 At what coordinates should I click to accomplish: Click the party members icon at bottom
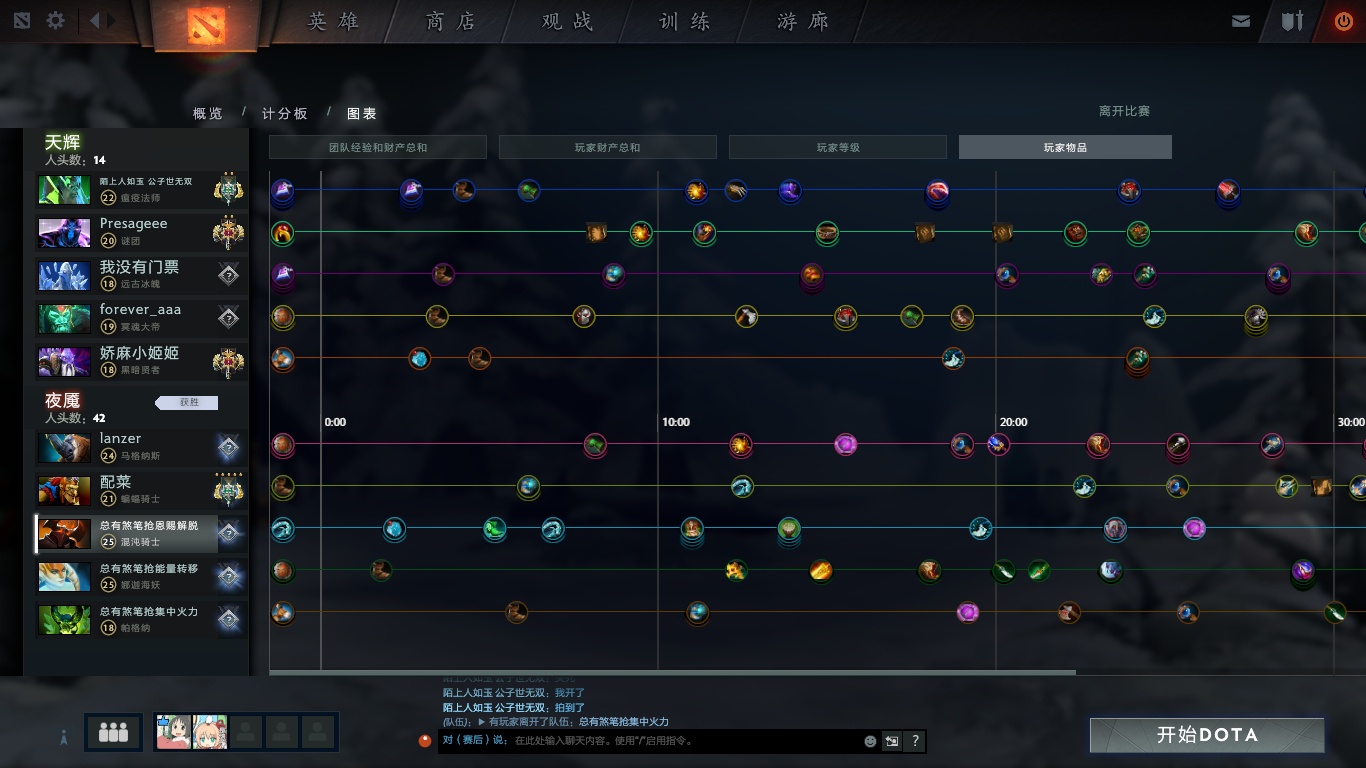[x=113, y=732]
